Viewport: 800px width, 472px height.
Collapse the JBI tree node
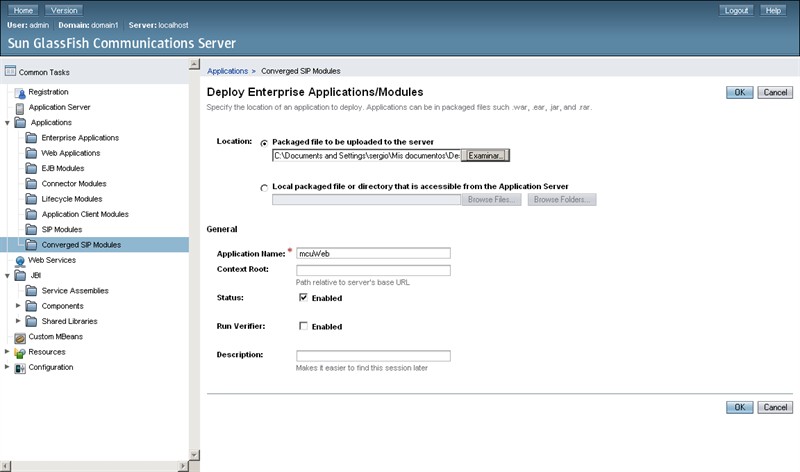point(7,276)
